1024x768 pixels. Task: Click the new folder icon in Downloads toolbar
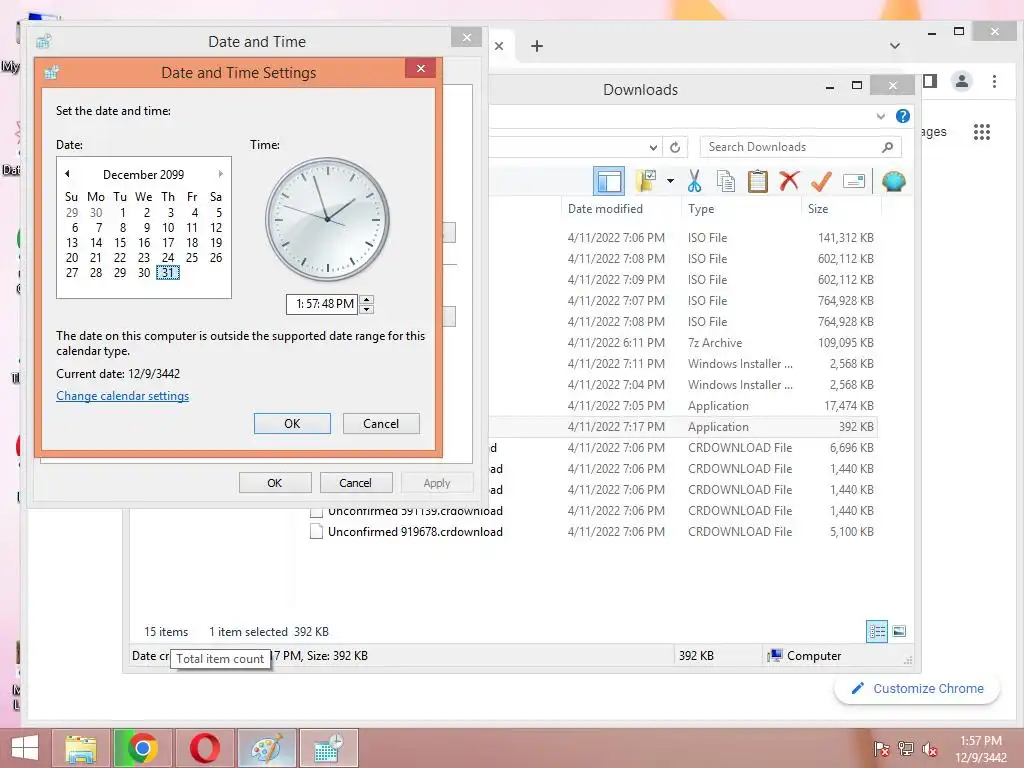click(x=646, y=181)
